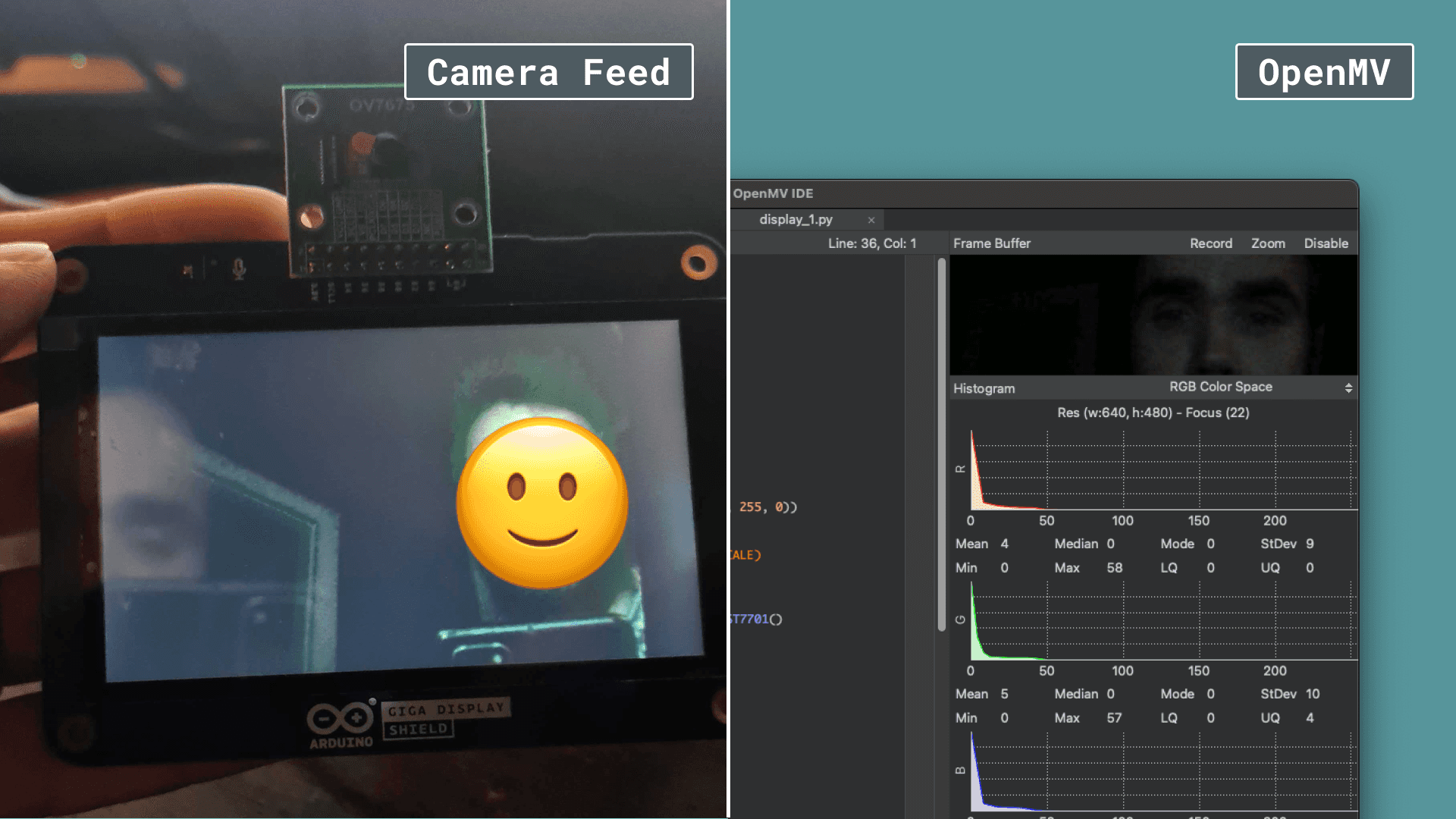Disable the Frame Buffer preview
Image resolution: width=1456 pixels, height=819 pixels.
pos(1326,243)
